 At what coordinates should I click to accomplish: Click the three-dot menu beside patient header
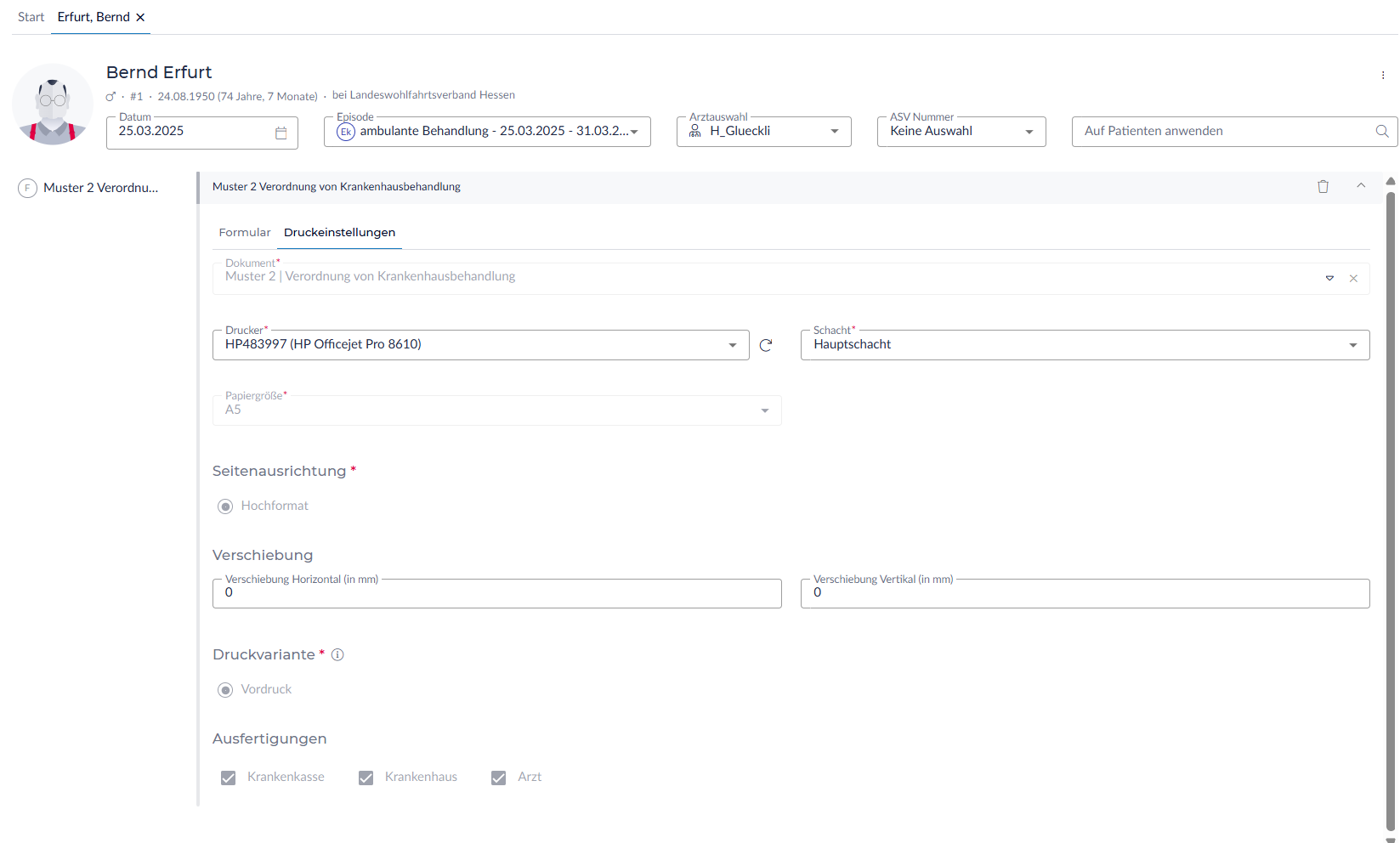[x=1383, y=76]
